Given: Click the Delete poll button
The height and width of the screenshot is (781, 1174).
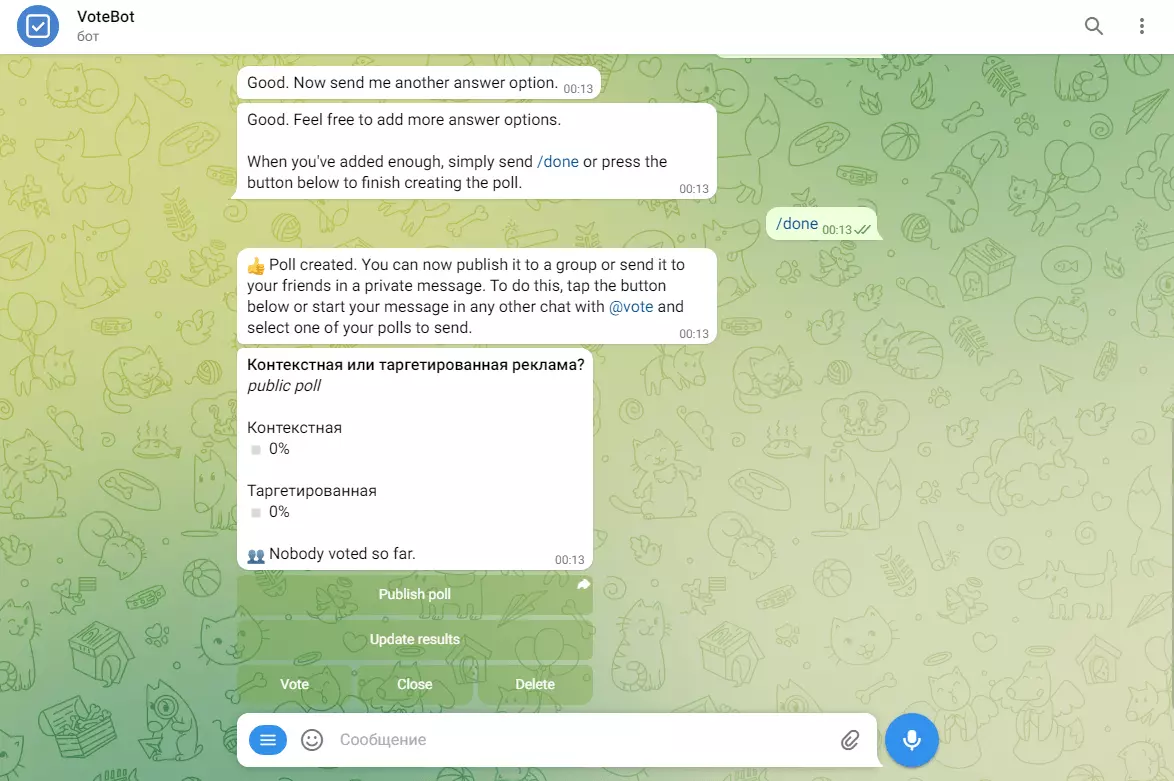Looking at the screenshot, I should click(x=535, y=684).
